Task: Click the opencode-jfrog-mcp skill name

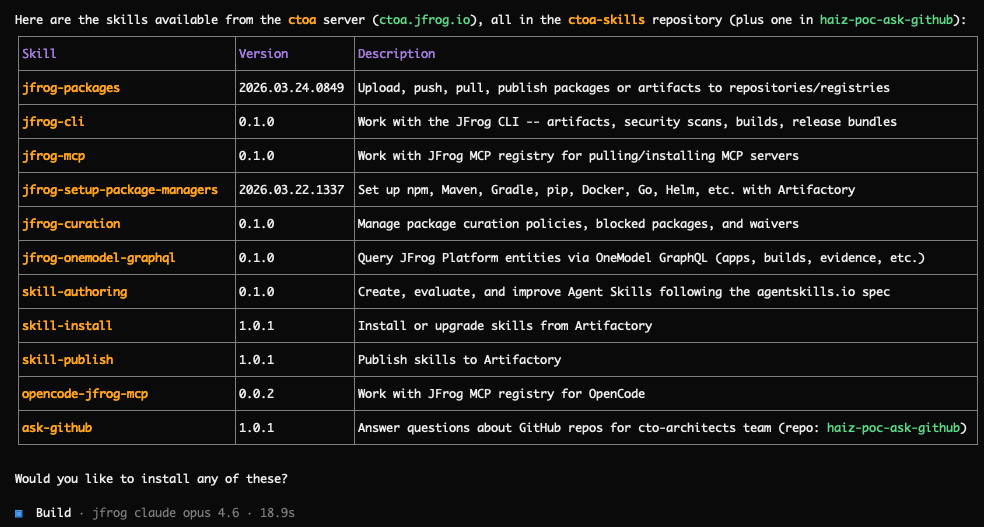Action: [x=85, y=394]
